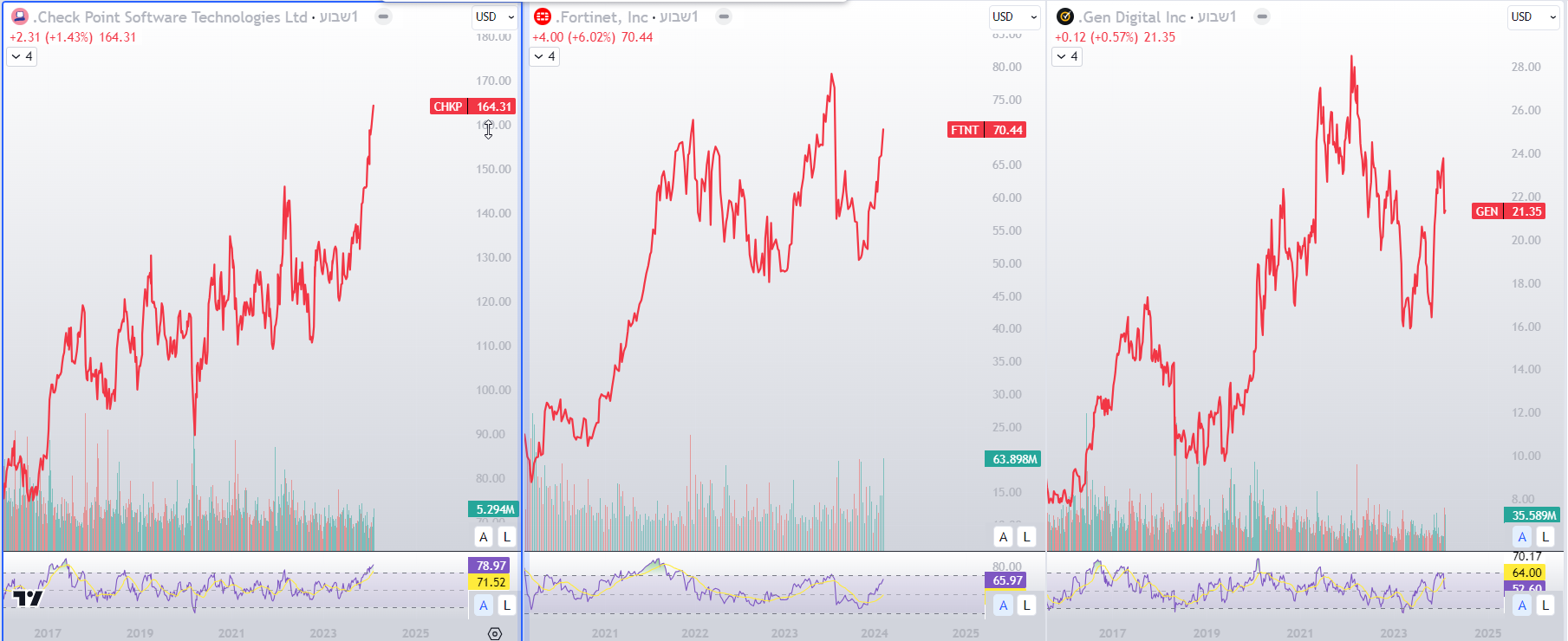Click the TradingView logo in the corner
This screenshot has height=641, width=1568.
28,598
